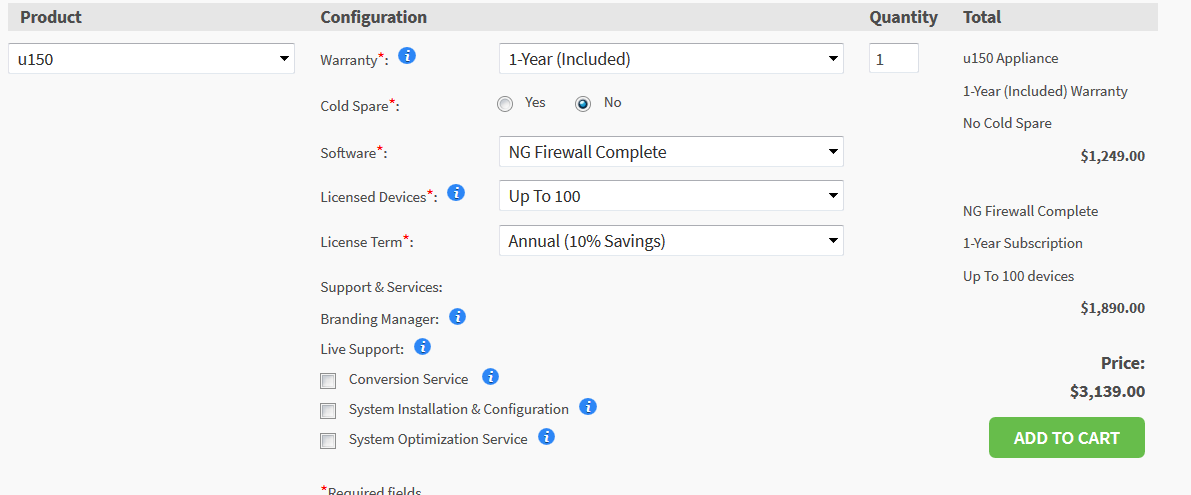This screenshot has height=495, width=1191.
Task: Show Branding Manager info tooltip icon
Action: pos(457,317)
